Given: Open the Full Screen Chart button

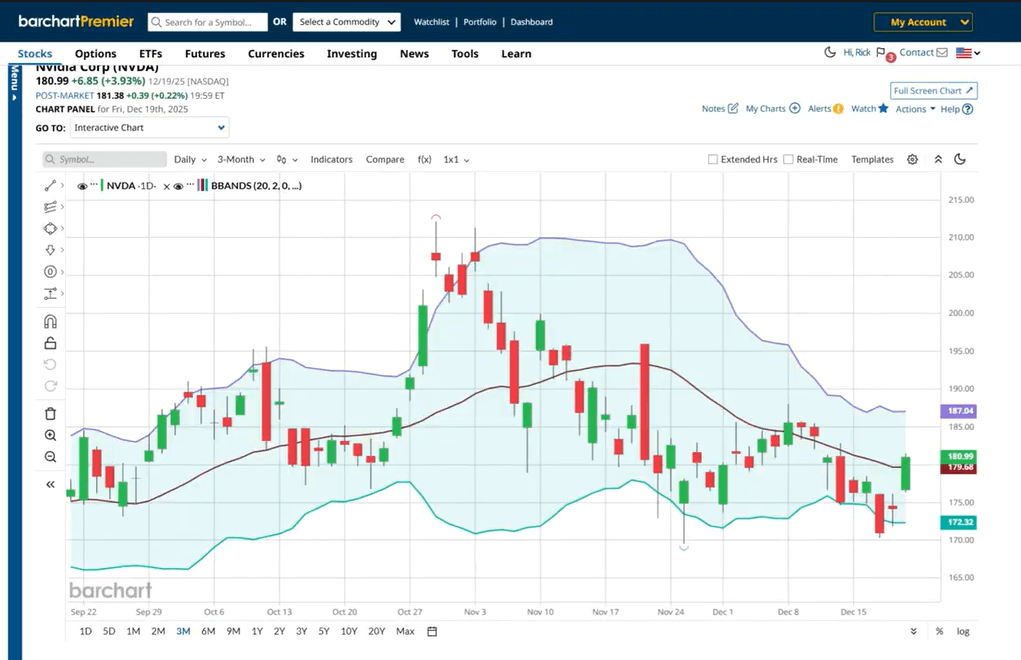Looking at the screenshot, I should (x=933, y=89).
